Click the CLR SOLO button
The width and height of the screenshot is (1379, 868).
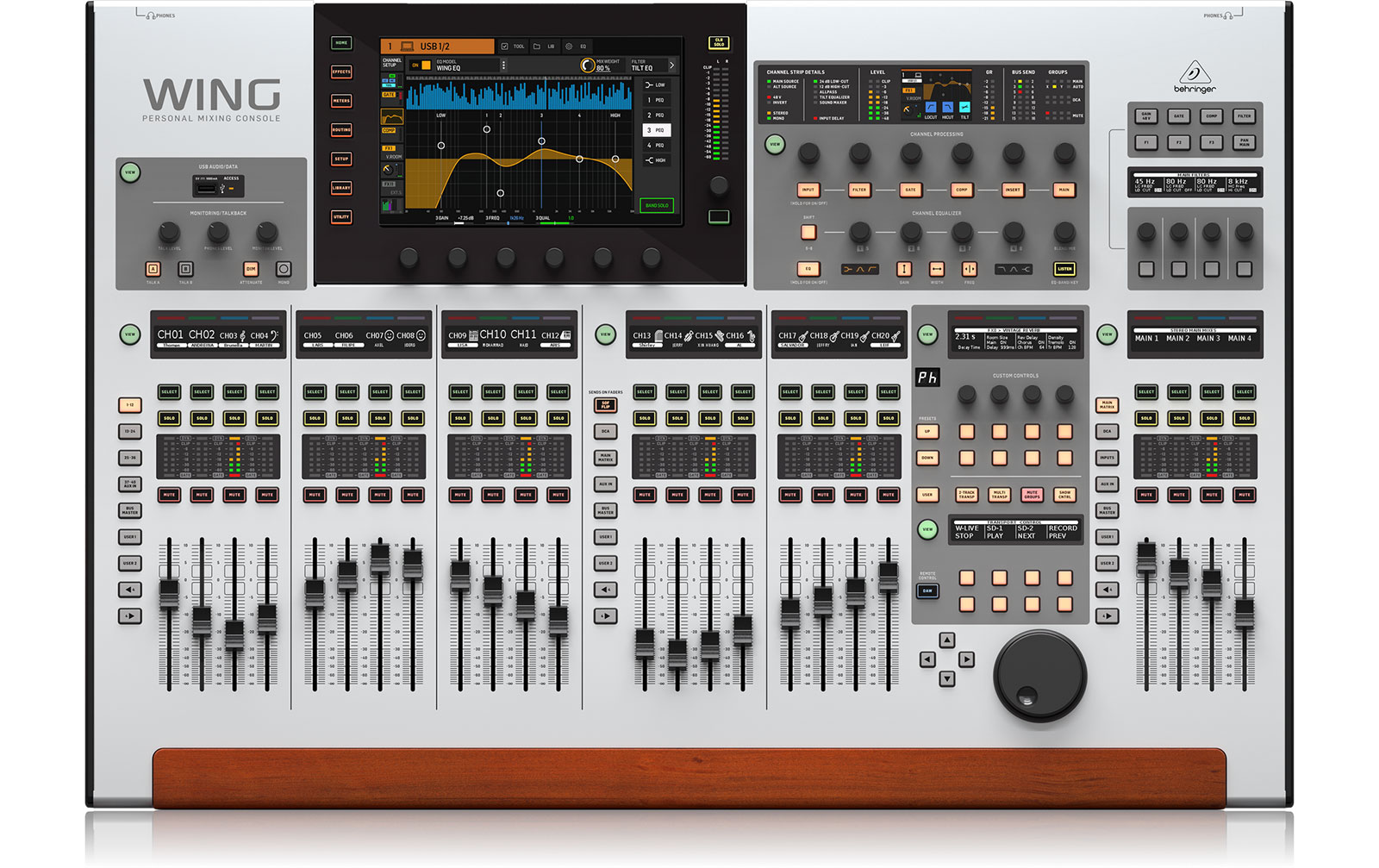[719, 43]
